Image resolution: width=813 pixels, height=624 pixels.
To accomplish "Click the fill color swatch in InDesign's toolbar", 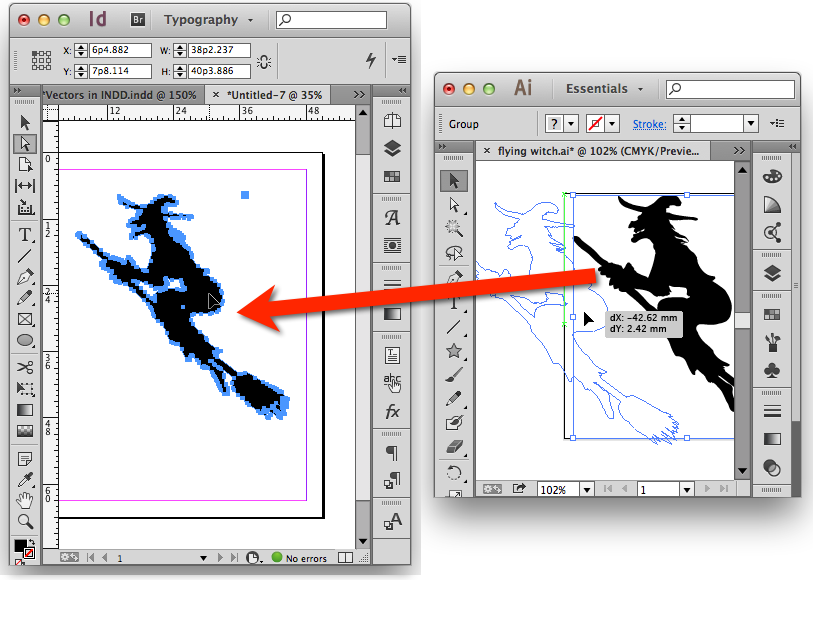I will pos(22,544).
